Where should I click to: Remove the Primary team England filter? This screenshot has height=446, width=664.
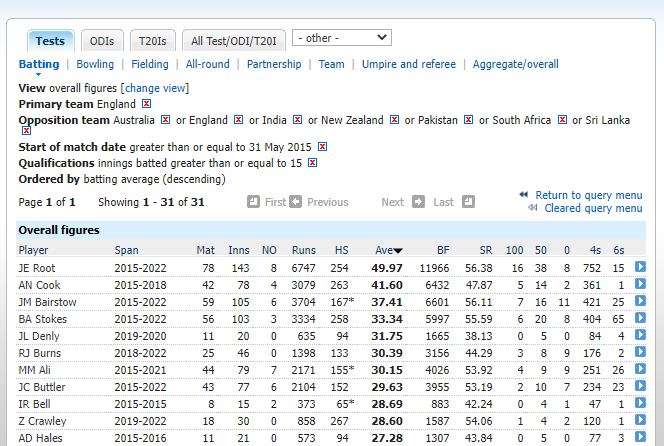(147, 104)
